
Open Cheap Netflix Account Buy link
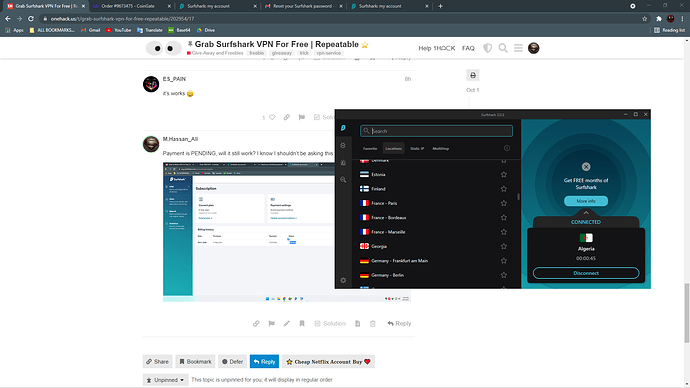click(328, 362)
